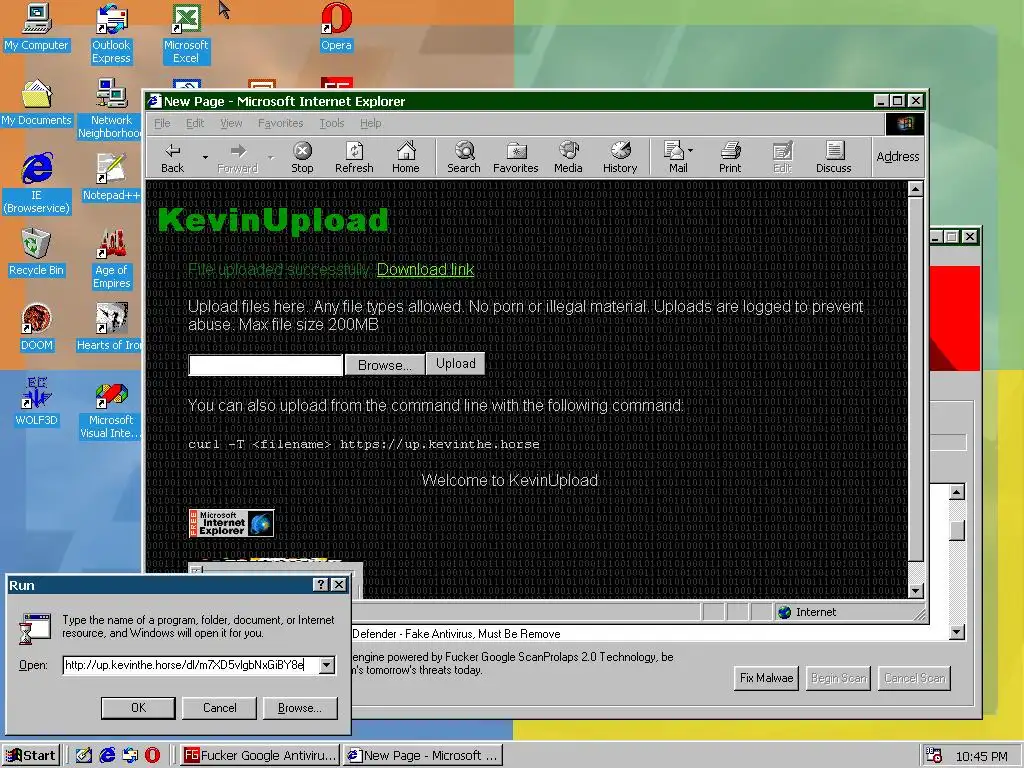
Task: Open the Run dialog's Open history dropdown
Action: click(327, 665)
